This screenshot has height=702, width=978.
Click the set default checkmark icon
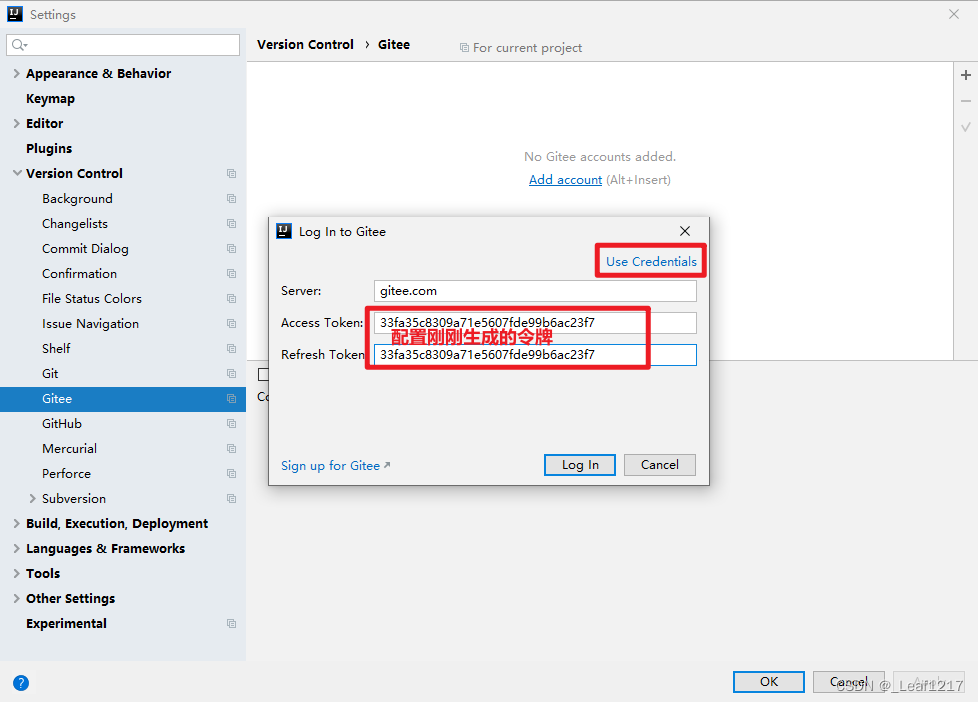[966, 127]
